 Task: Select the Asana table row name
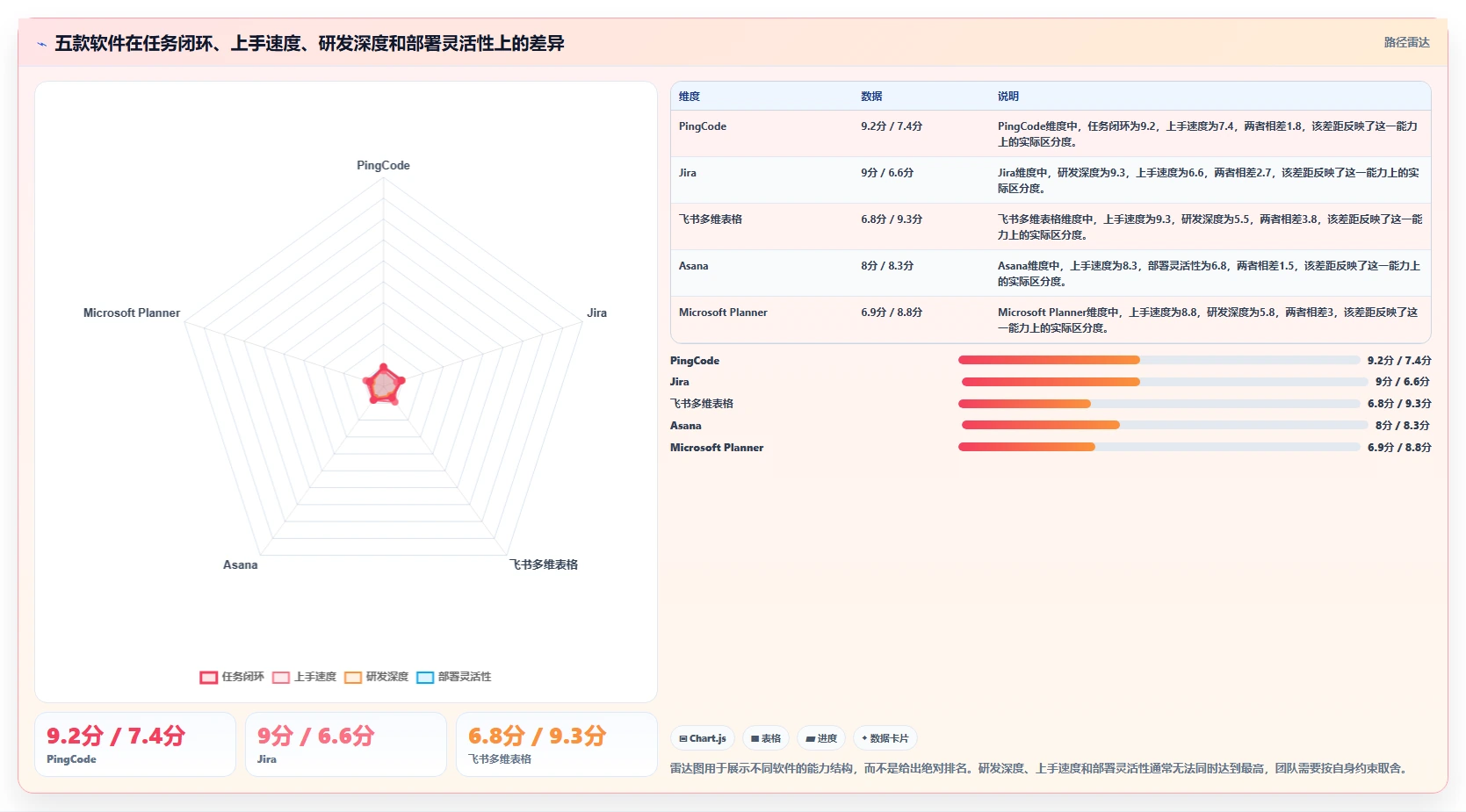click(x=693, y=266)
